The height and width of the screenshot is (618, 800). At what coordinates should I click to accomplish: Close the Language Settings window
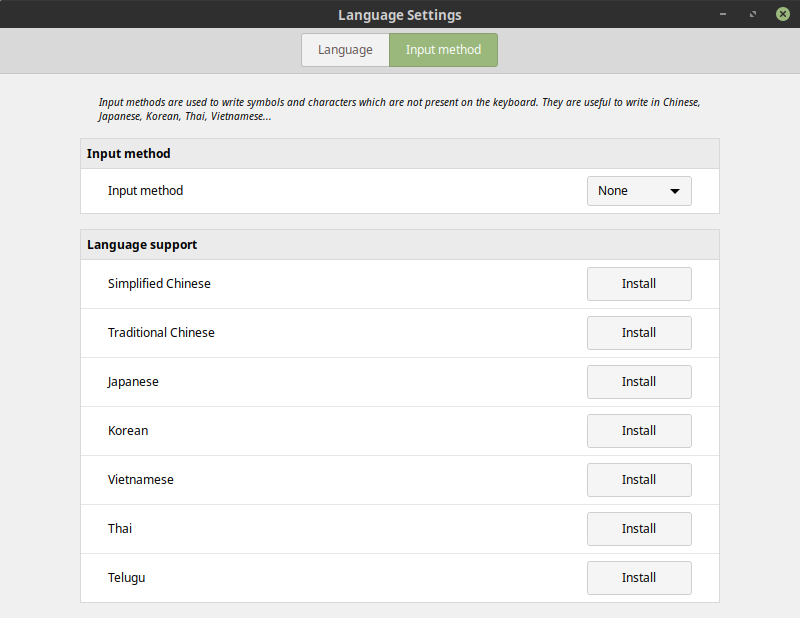click(x=782, y=15)
